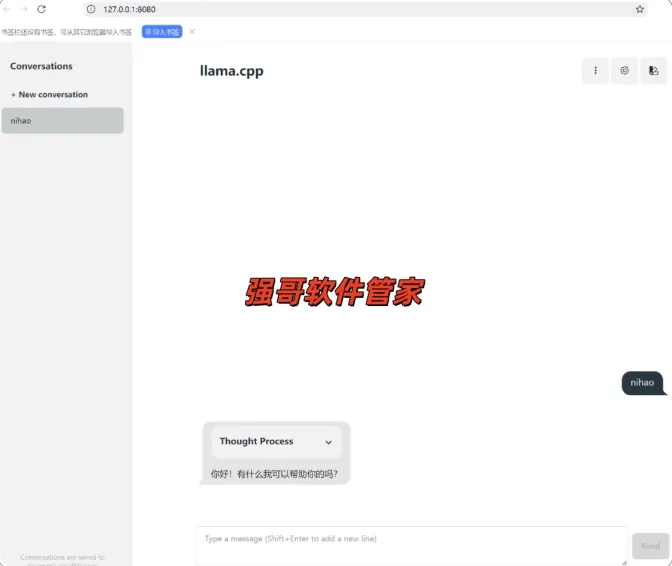Viewport: 672px width, 566px height.
Task: Dismiss the bookmarks bar hint with the X
Action: click(x=192, y=32)
